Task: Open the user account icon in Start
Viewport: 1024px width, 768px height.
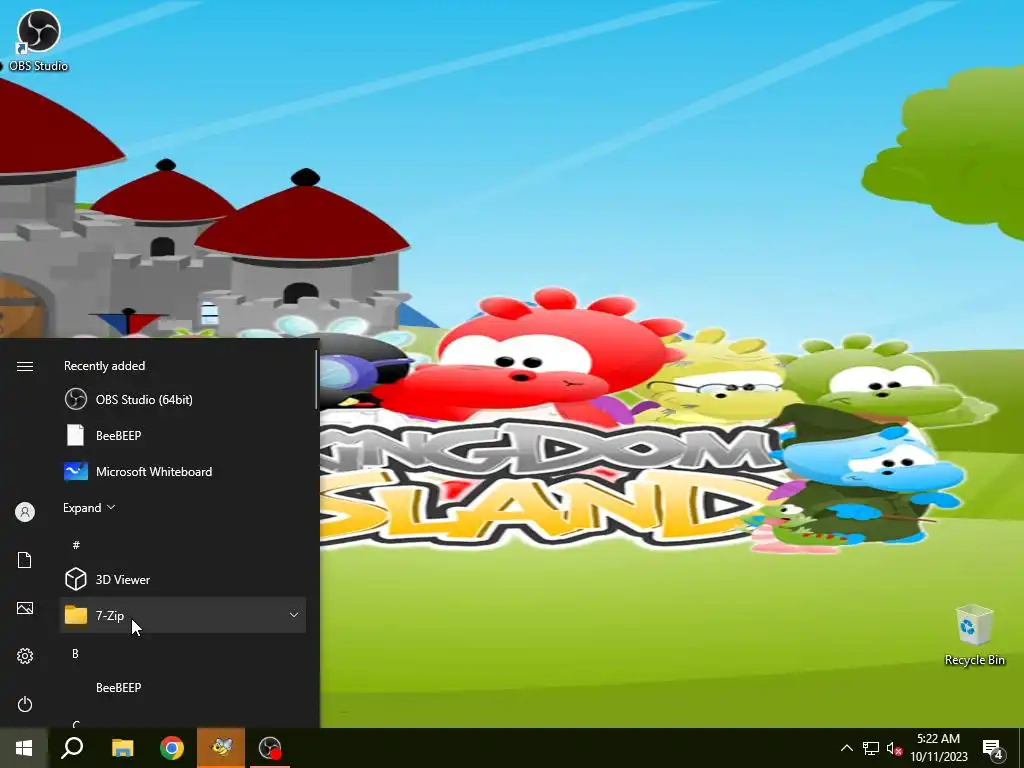Action: pyautogui.click(x=25, y=512)
